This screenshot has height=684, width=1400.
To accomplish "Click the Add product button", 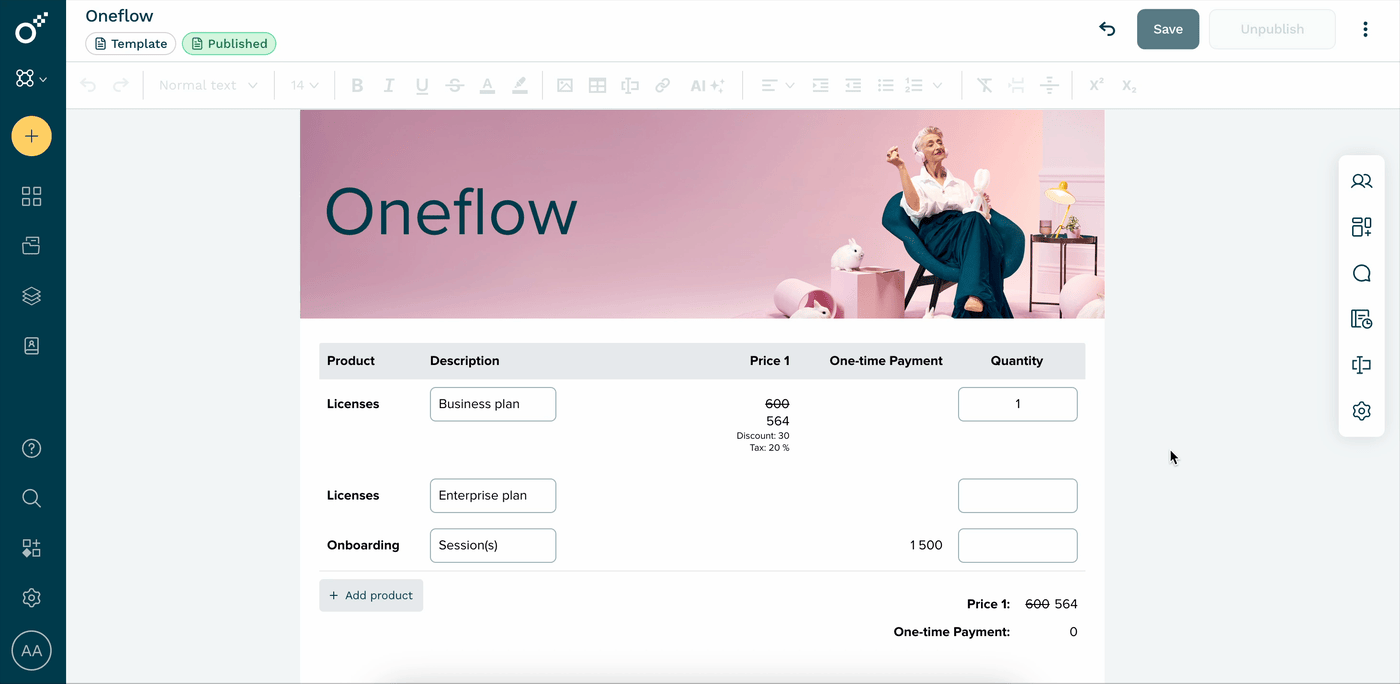I will pyautogui.click(x=371, y=595).
